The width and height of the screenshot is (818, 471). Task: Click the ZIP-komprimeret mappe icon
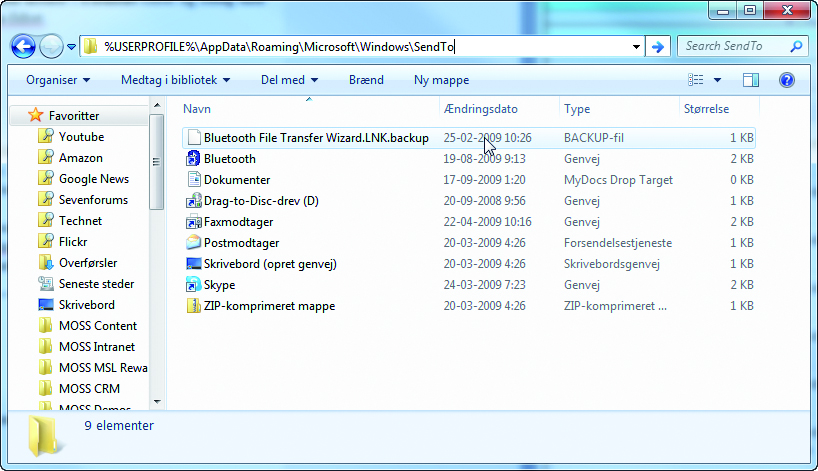195,306
